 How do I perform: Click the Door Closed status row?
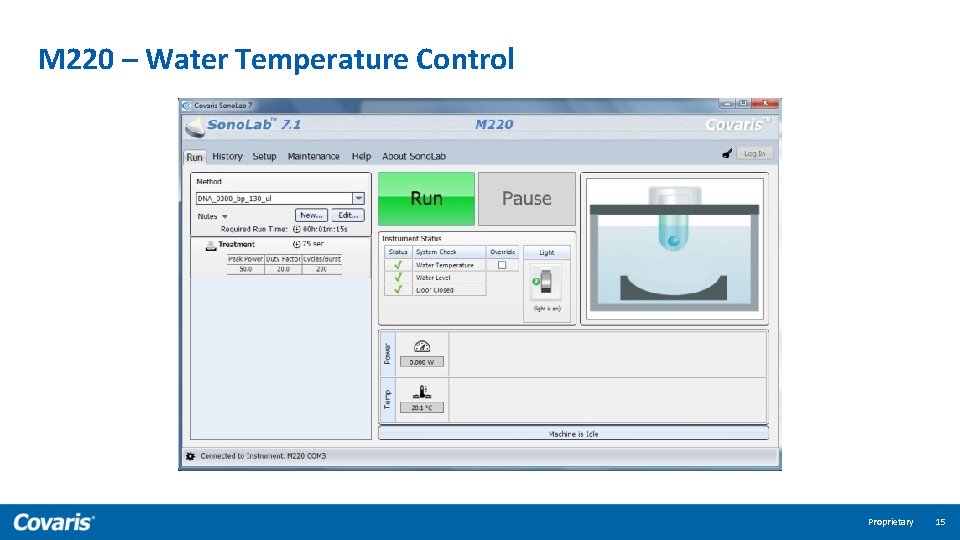[x=435, y=290]
